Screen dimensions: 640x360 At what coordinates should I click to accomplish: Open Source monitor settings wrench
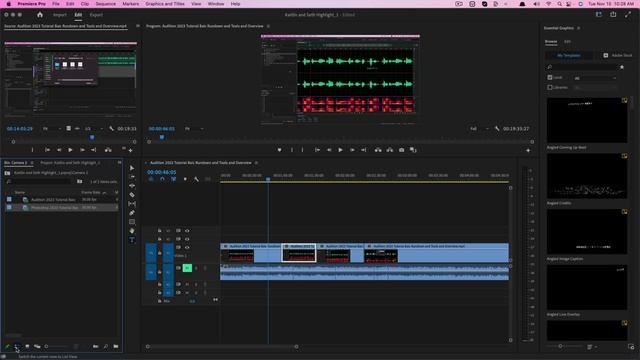[x=111, y=129]
